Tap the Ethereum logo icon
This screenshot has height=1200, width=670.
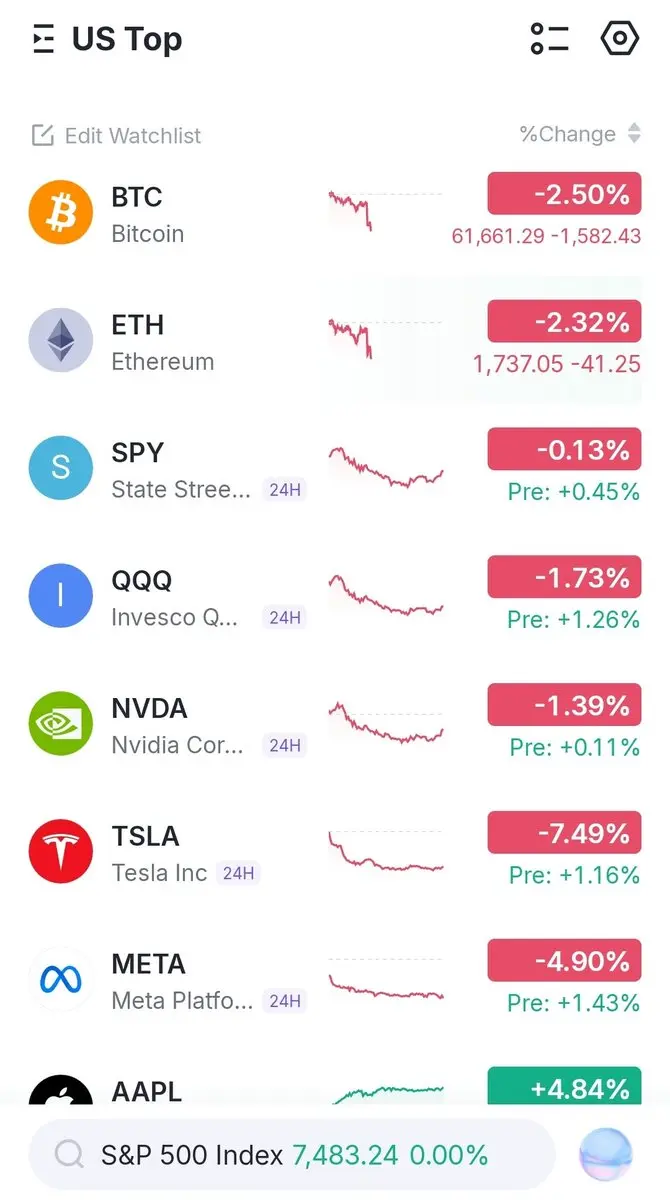(x=61, y=341)
